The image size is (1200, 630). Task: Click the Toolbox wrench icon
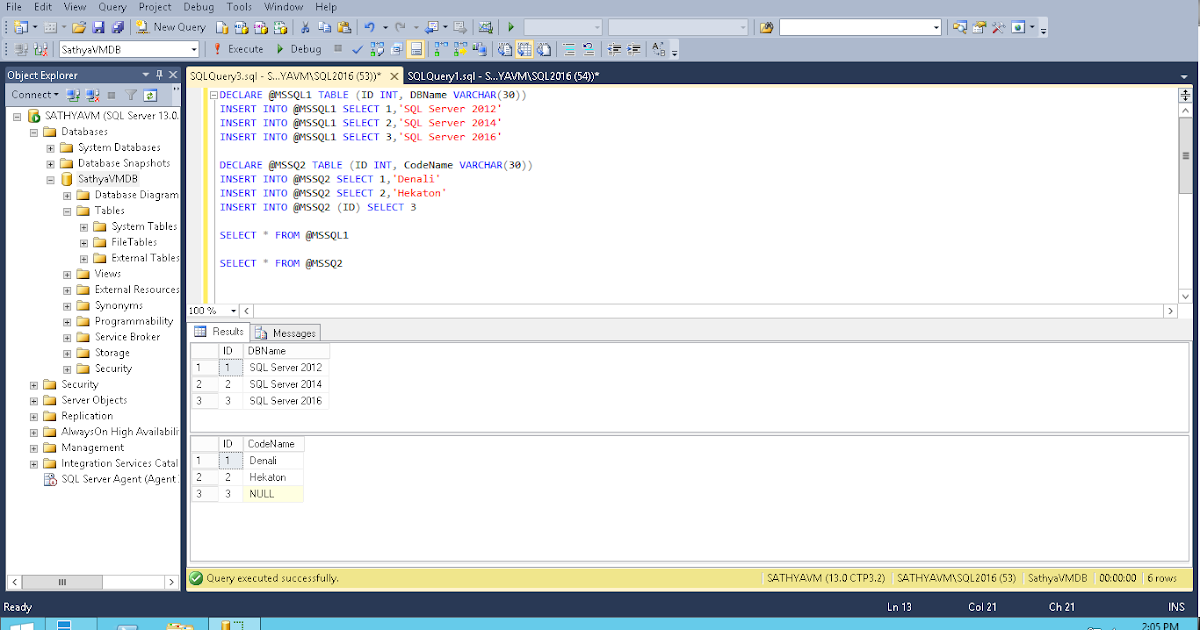tap(998, 27)
